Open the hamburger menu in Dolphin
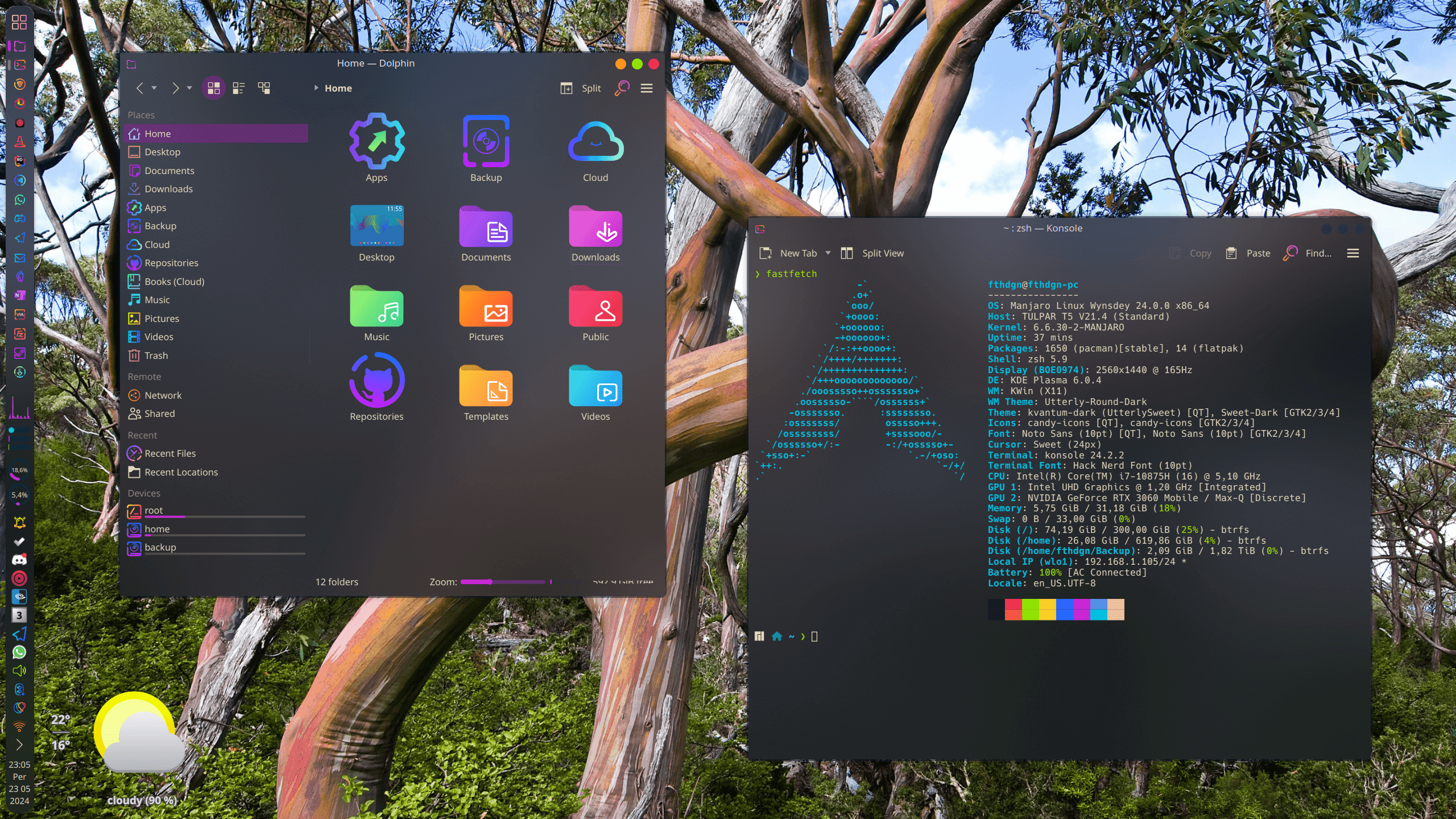 pos(647,88)
